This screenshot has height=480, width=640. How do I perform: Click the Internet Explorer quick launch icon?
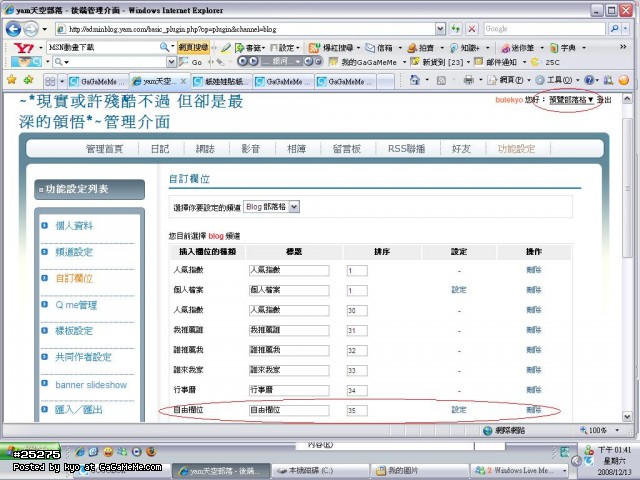(80, 452)
